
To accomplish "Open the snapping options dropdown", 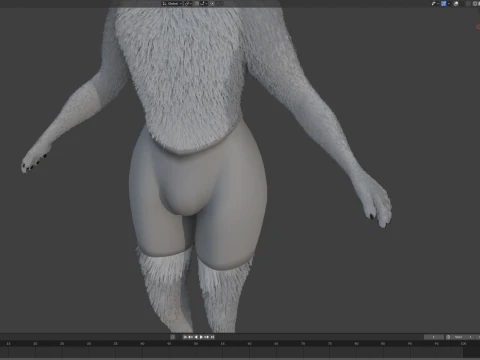I will point(204,3).
